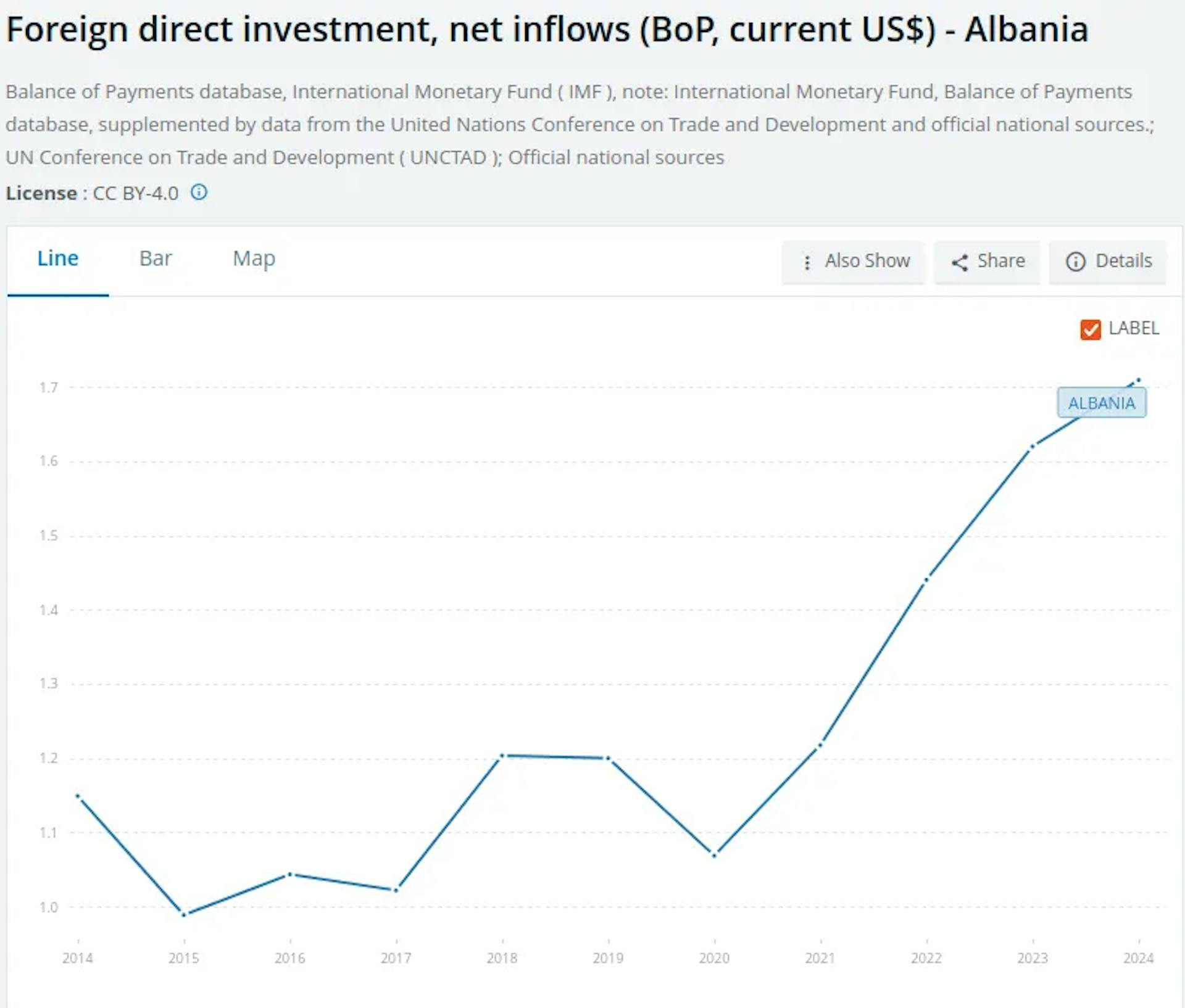Switch to the Map view

[253, 258]
